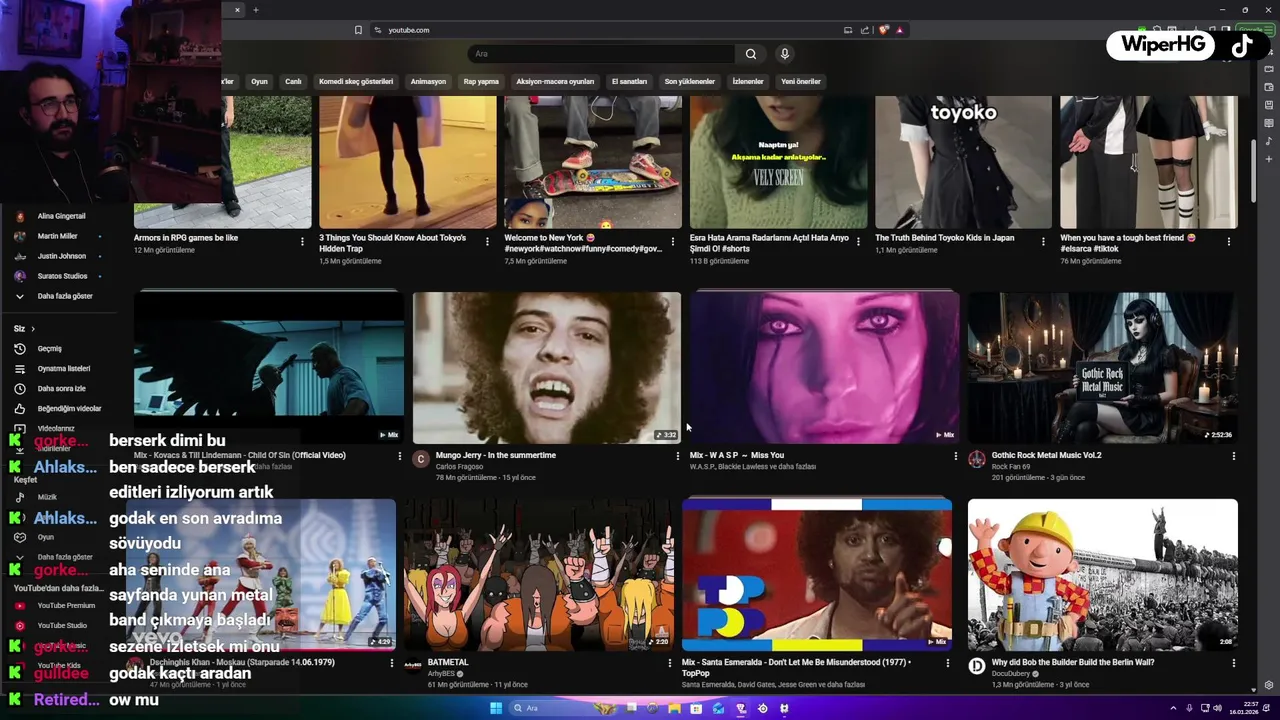Screen dimensions: 1280x720
Task: Play the Gothic Rock Metal Music thumbnail
Action: (x=1102, y=367)
